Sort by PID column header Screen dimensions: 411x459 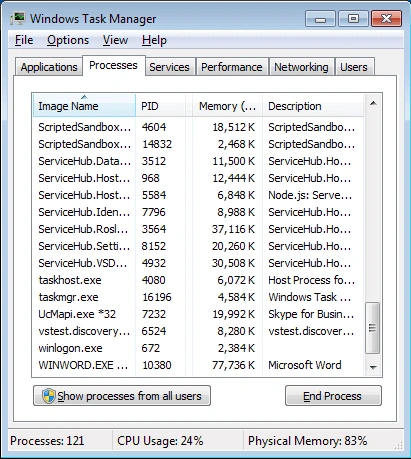tap(161, 106)
